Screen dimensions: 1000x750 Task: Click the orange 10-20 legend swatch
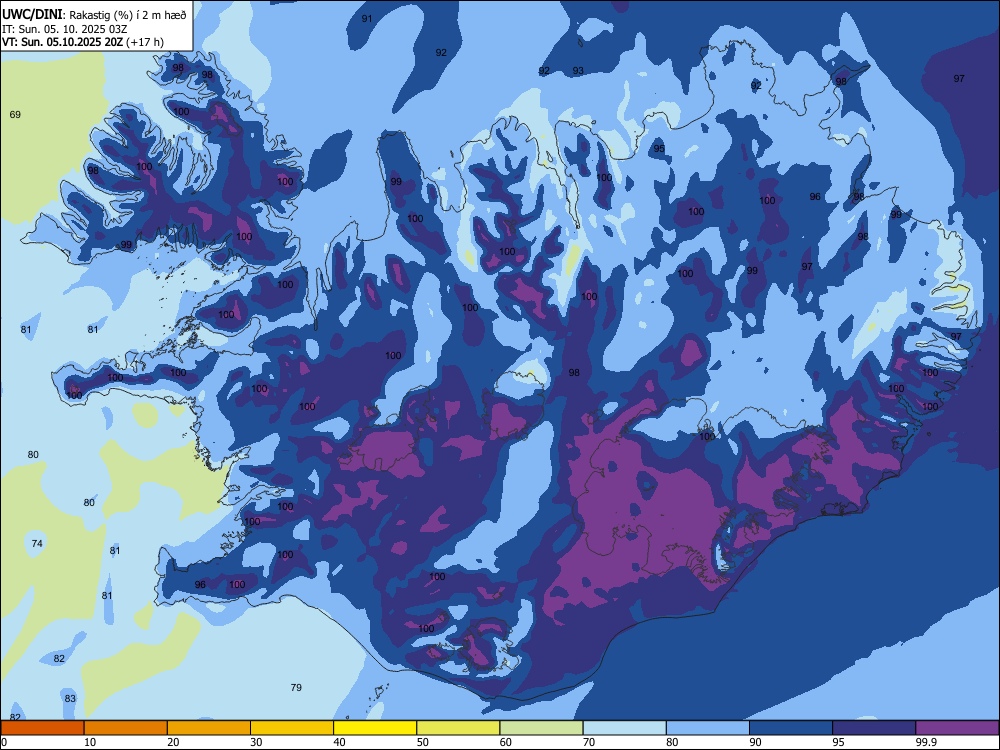(x=126, y=728)
